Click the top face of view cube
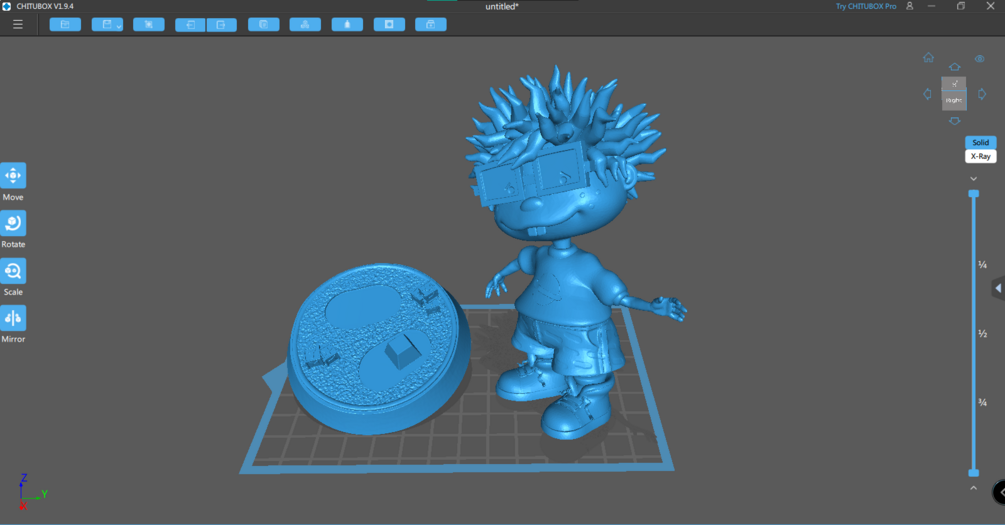Screen dimensions: 1005x525 954,83
